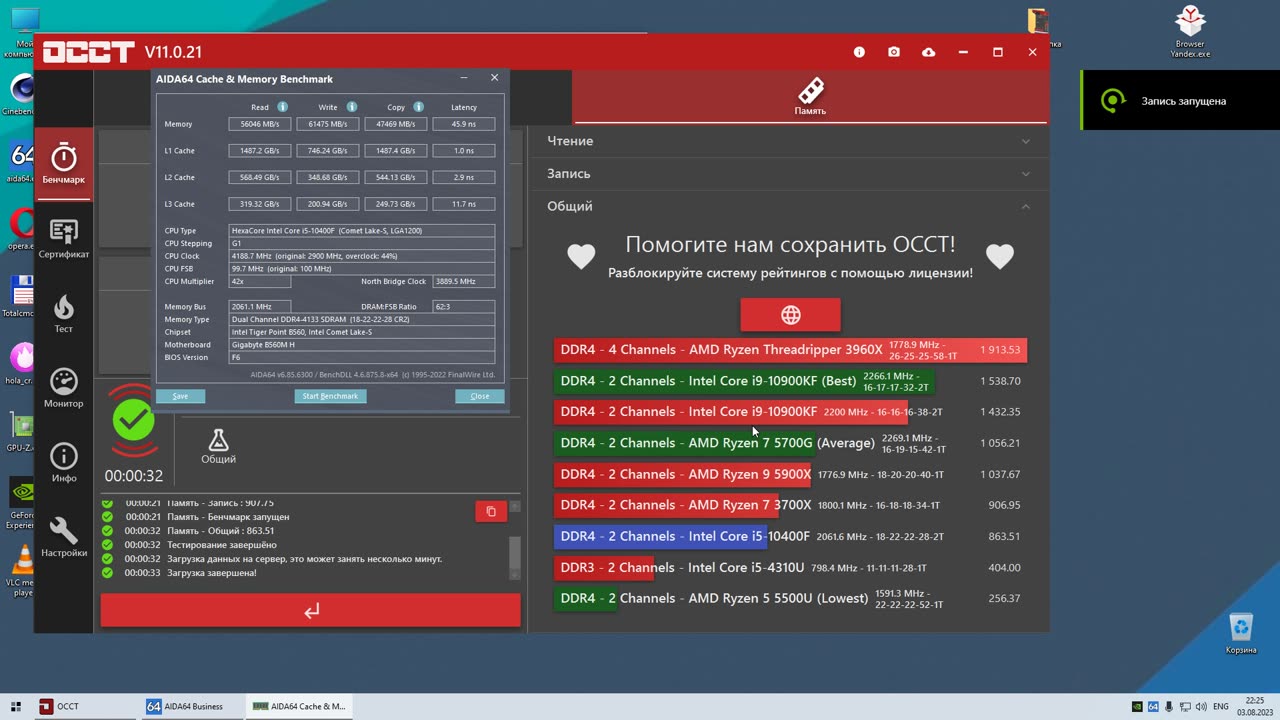
Task: Click the cloud upload icon in OCCT title bar
Action: pos(929,52)
